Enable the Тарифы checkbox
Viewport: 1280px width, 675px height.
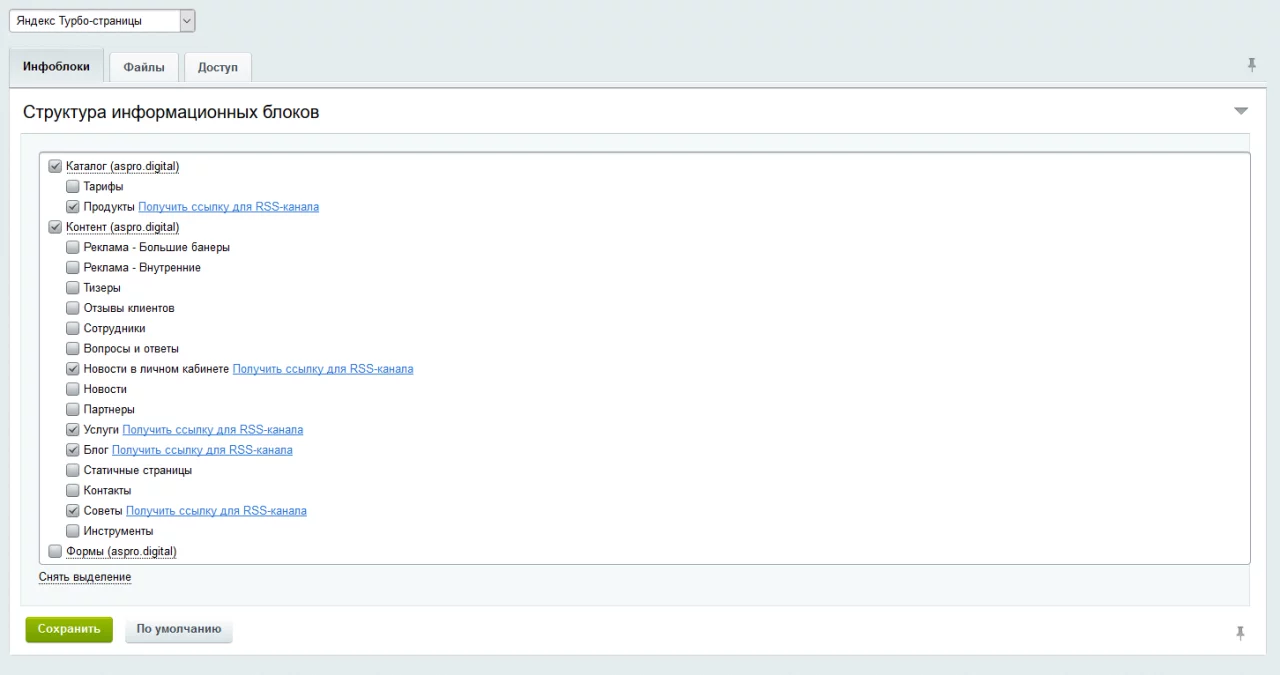pos(73,187)
